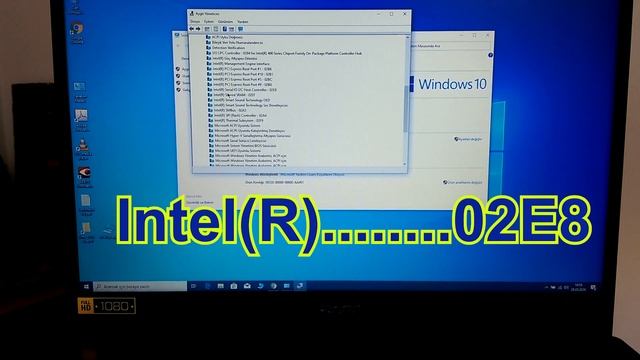Activate the Device Manager taskbar button
This screenshot has height=360, width=640.
click(300, 286)
